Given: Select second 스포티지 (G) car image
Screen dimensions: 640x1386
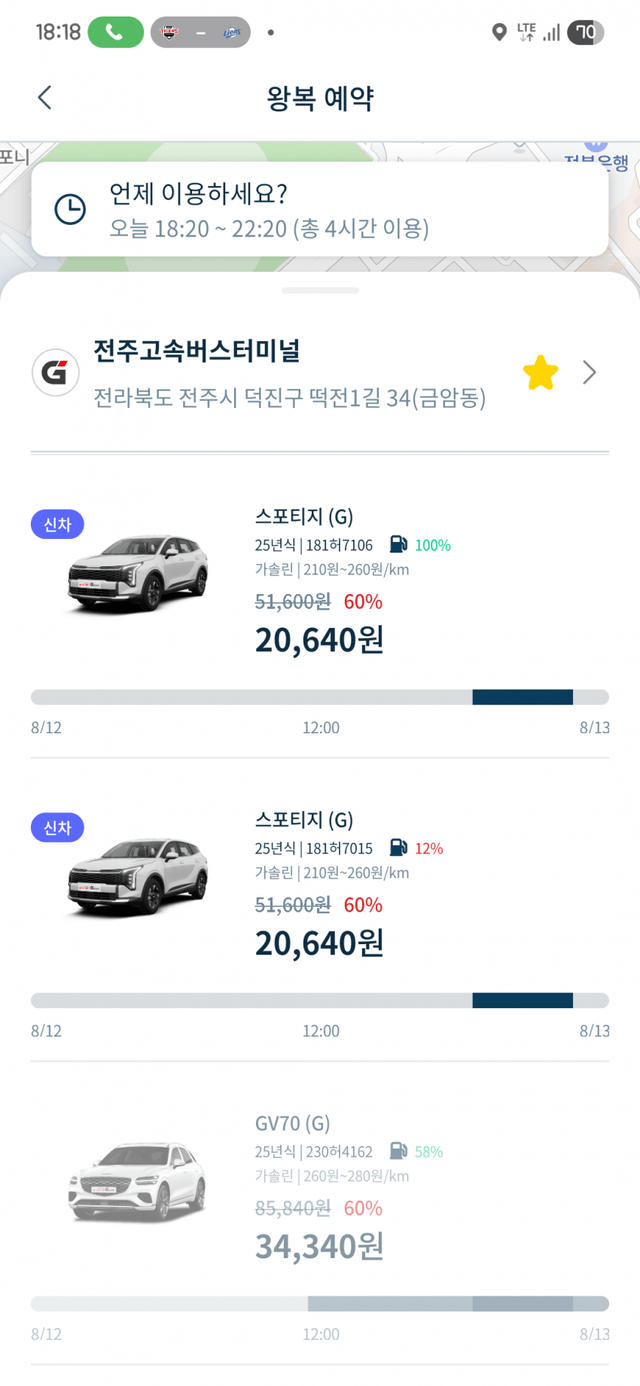Looking at the screenshot, I should tap(138, 876).
